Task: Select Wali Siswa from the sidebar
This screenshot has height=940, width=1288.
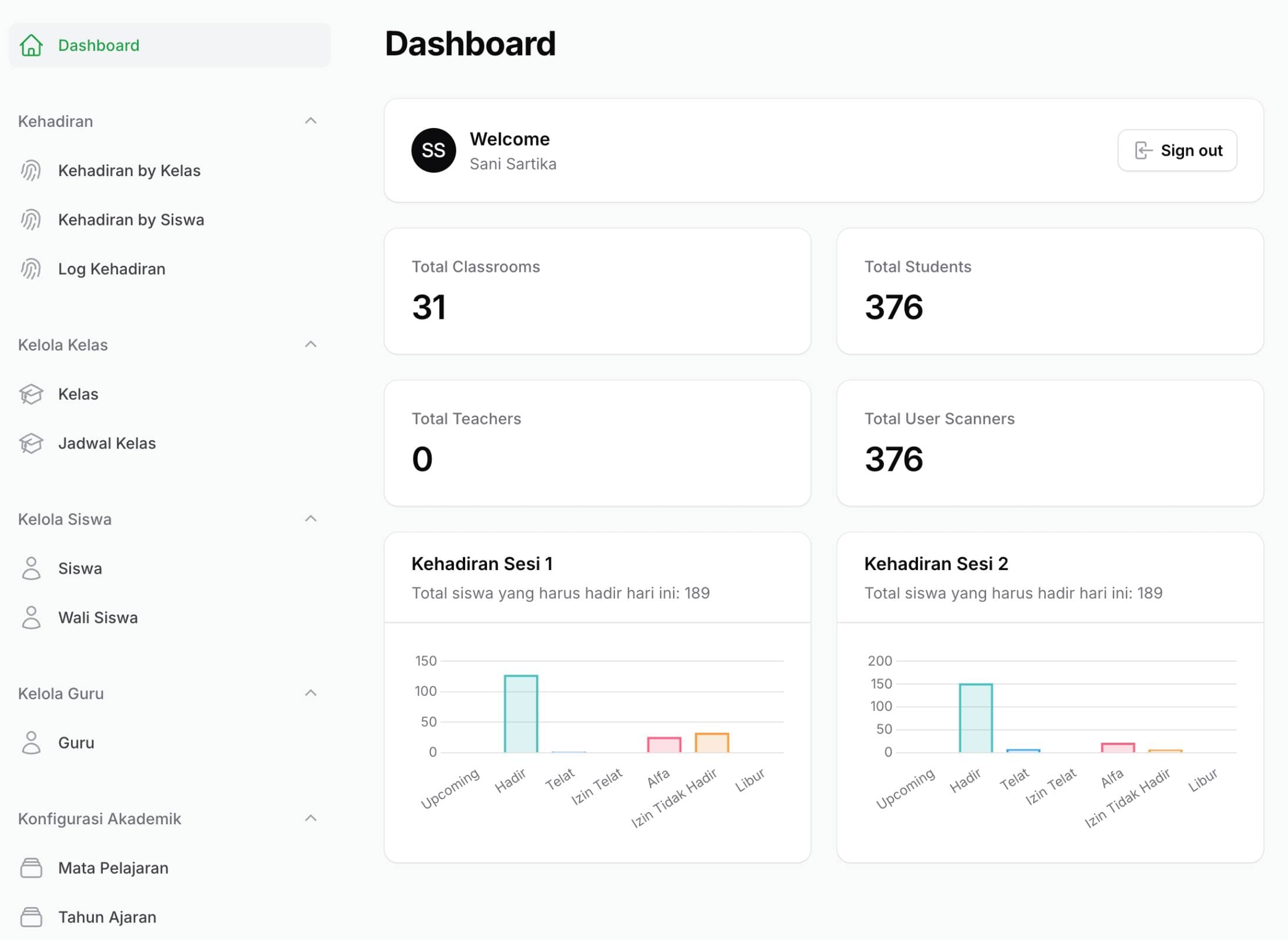Action: click(x=97, y=617)
